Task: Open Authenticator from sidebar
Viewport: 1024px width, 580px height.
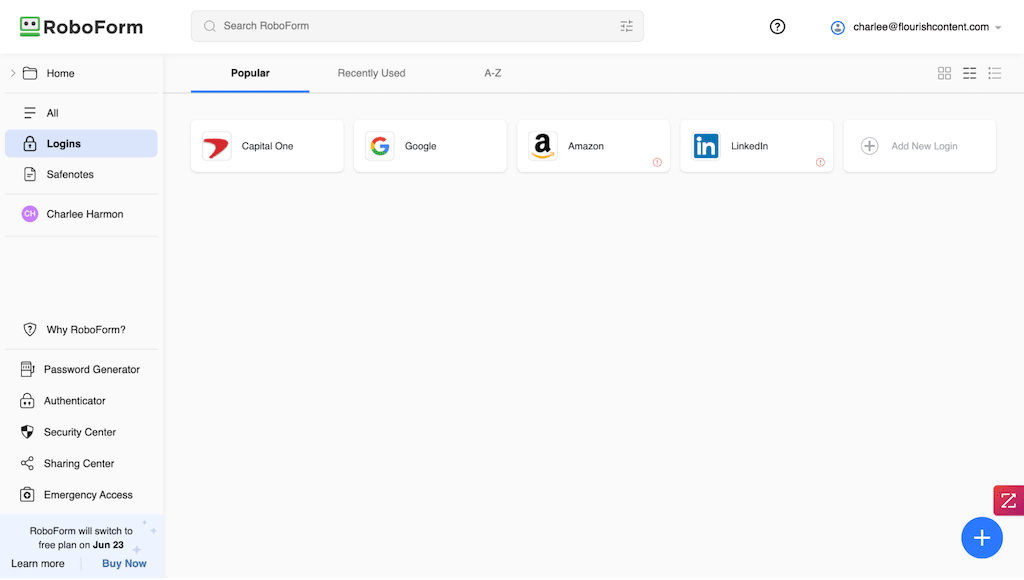Action: tap(74, 401)
